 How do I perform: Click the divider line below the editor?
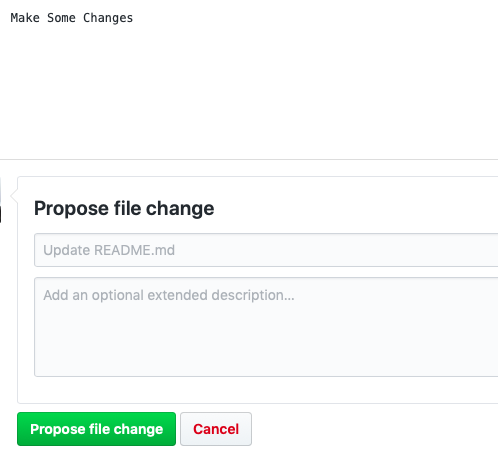coord(249,159)
